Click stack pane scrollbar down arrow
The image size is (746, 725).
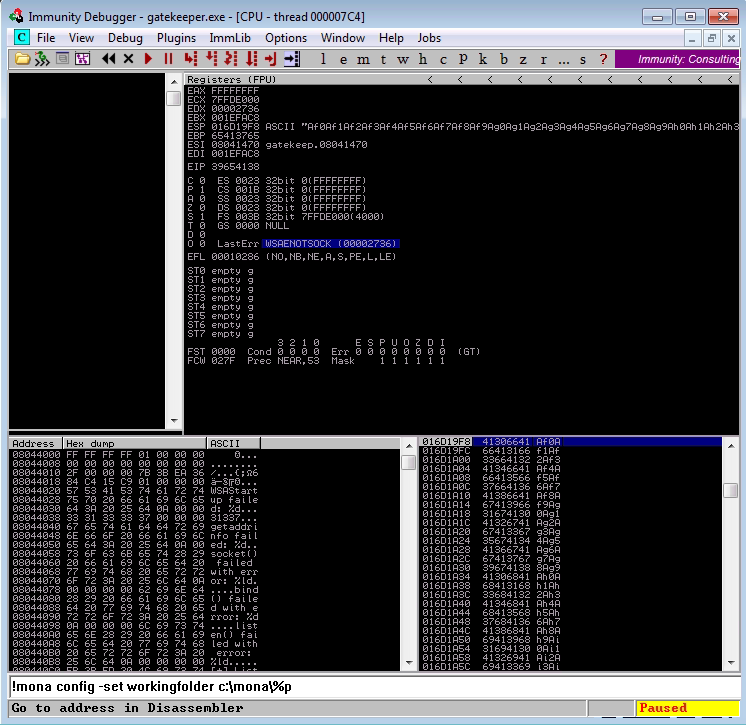click(731, 663)
